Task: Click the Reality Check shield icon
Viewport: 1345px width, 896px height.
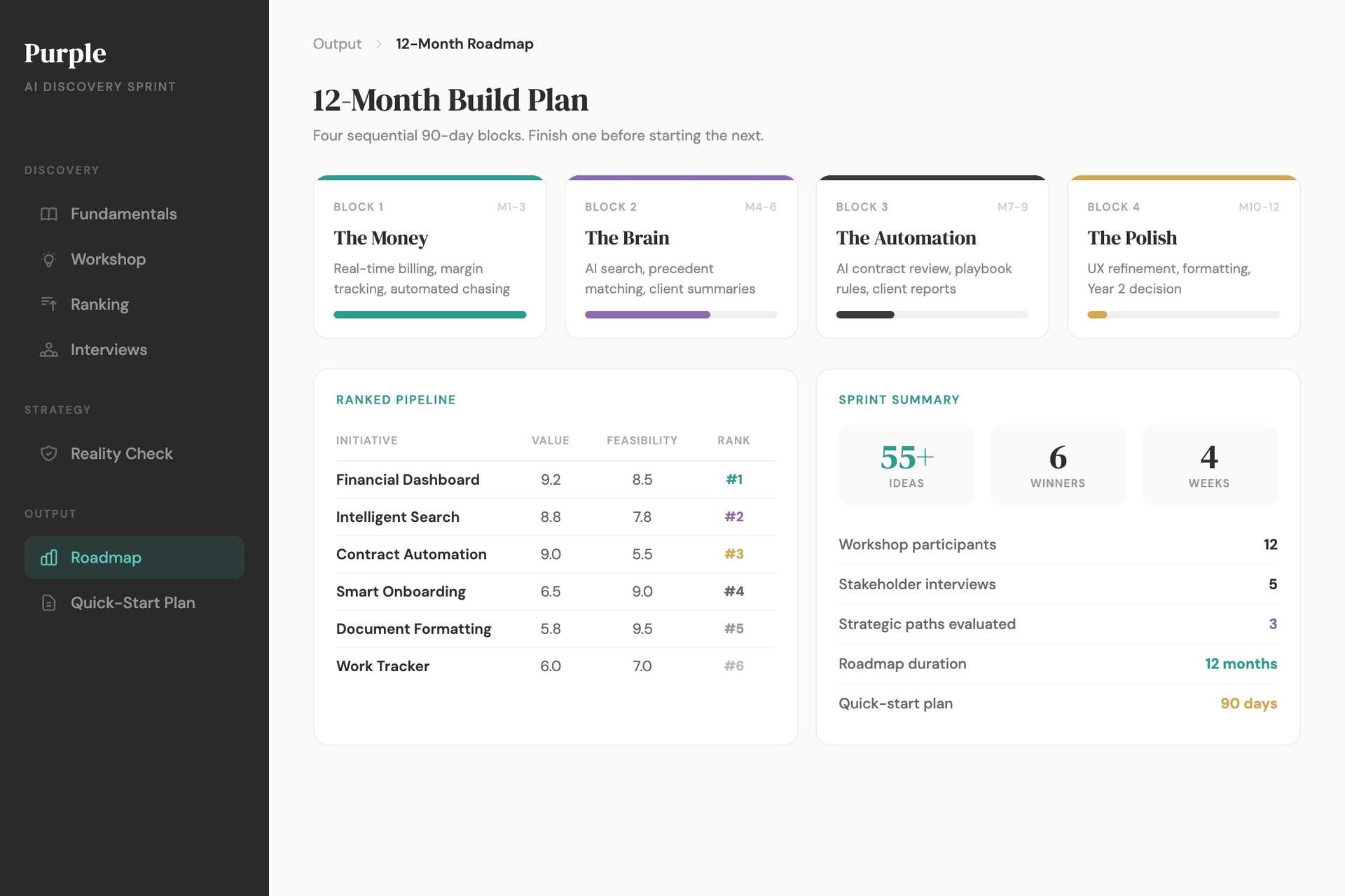Action: [x=48, y=453]
